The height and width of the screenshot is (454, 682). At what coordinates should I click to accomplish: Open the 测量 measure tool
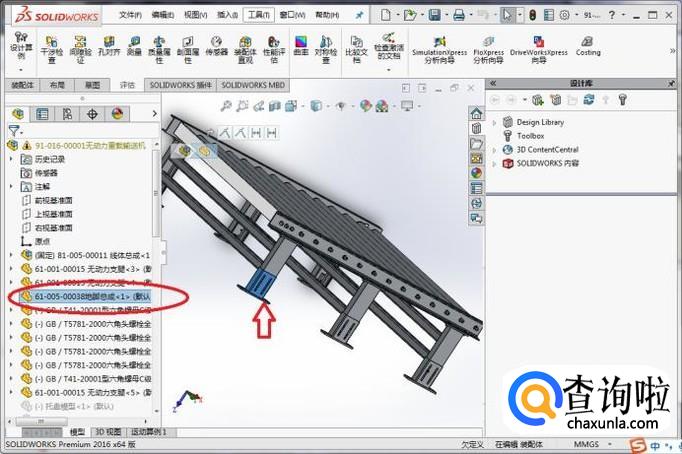(x=134, y=47)
